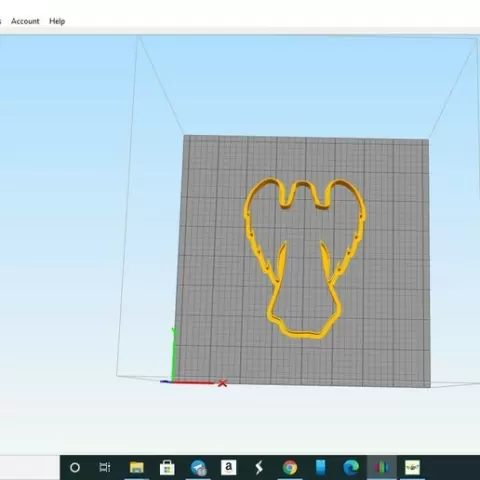Click the red X marker at axis end
Screen dimensions: 480x480
[x=223, y=383]
